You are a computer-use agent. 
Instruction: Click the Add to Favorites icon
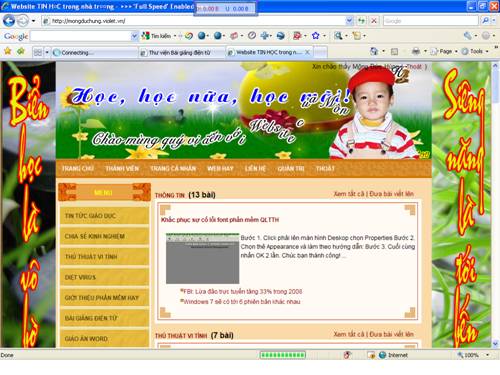21,51
